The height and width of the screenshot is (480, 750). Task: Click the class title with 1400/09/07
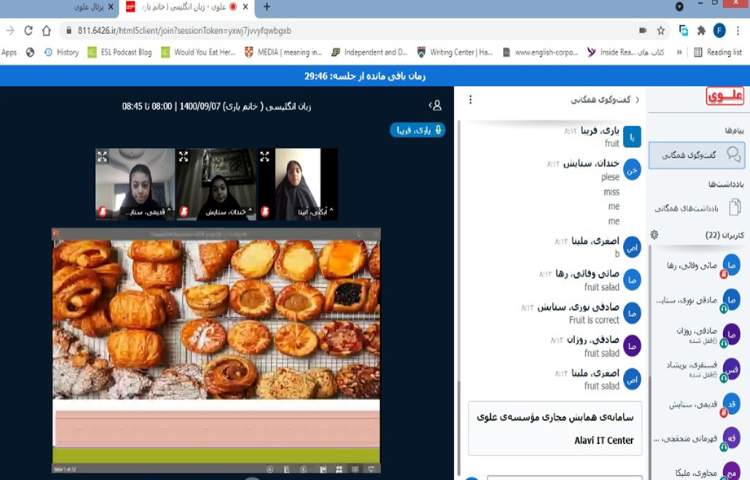point(216,106)
